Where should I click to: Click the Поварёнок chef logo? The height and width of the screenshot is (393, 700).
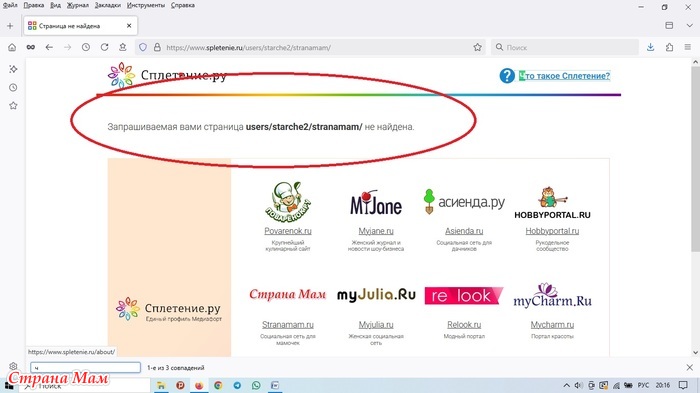click(x=288, y=201)
